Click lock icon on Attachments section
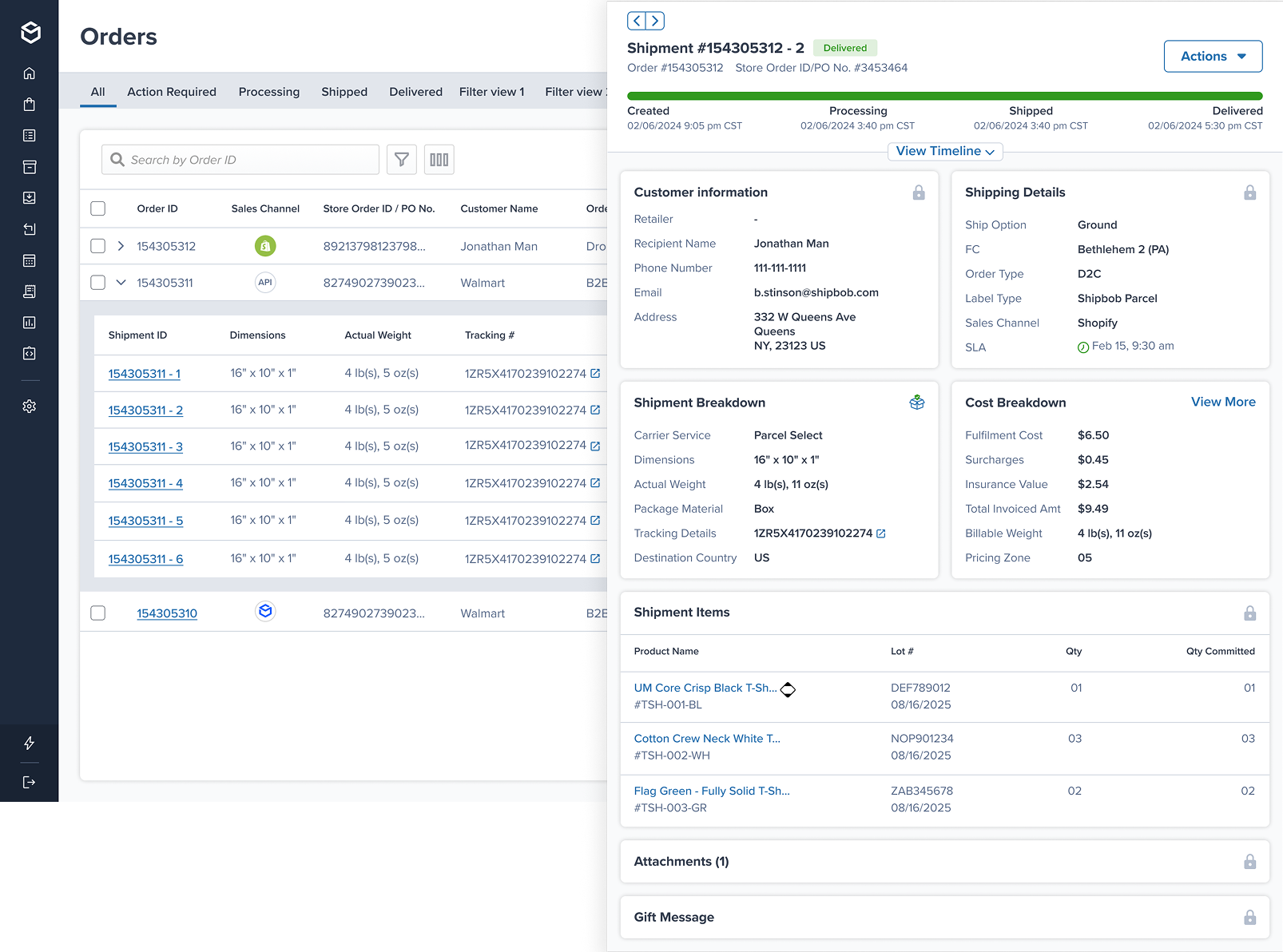 (1250, 862)
